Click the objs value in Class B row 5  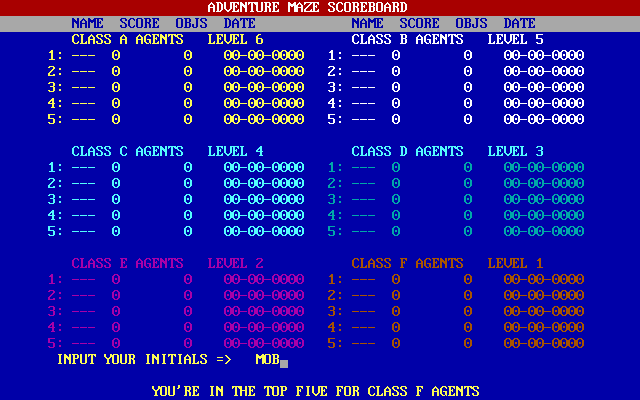468,120
